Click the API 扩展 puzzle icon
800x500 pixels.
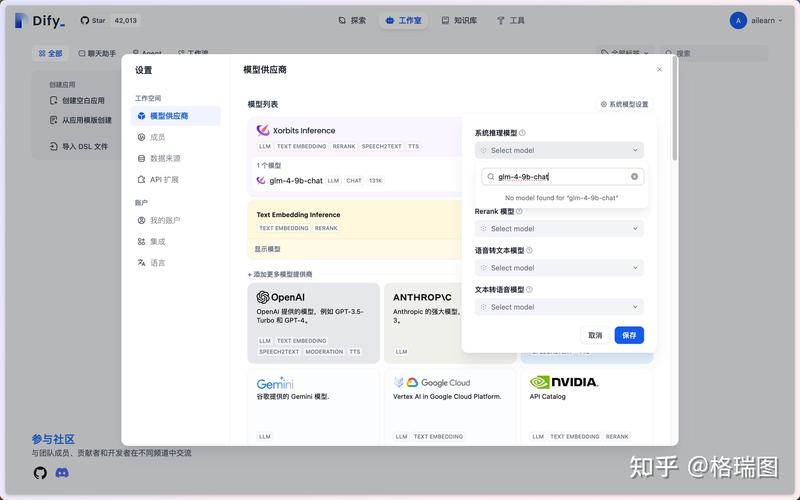click(141, 180)
